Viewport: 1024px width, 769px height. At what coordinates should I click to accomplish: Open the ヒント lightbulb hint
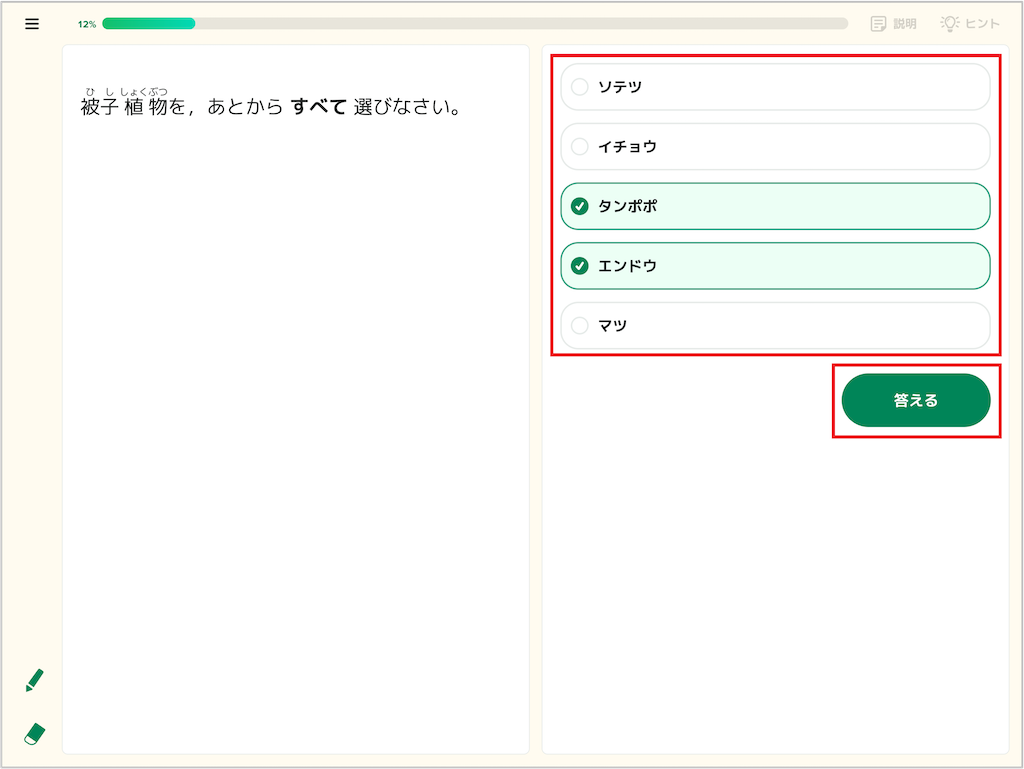[970, 24]
